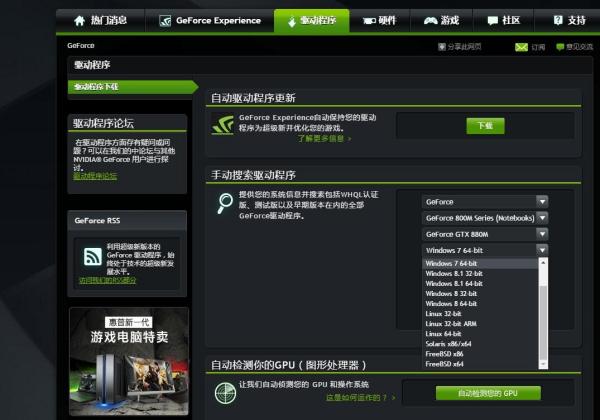
Task: Click the 自动检测您的 GPU button
Action: (x=488, y=393)
